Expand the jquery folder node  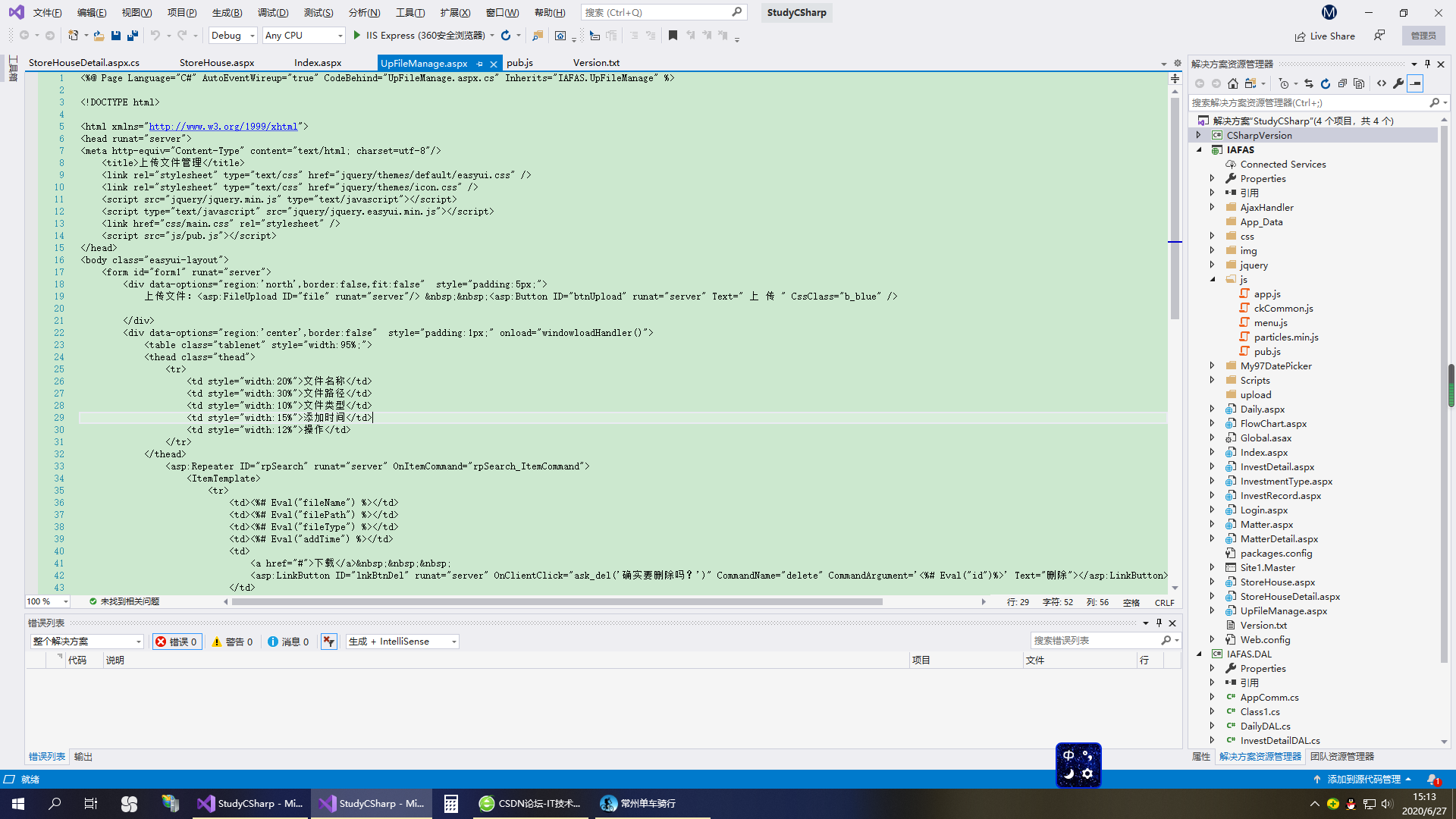[x=1213, y=265]
